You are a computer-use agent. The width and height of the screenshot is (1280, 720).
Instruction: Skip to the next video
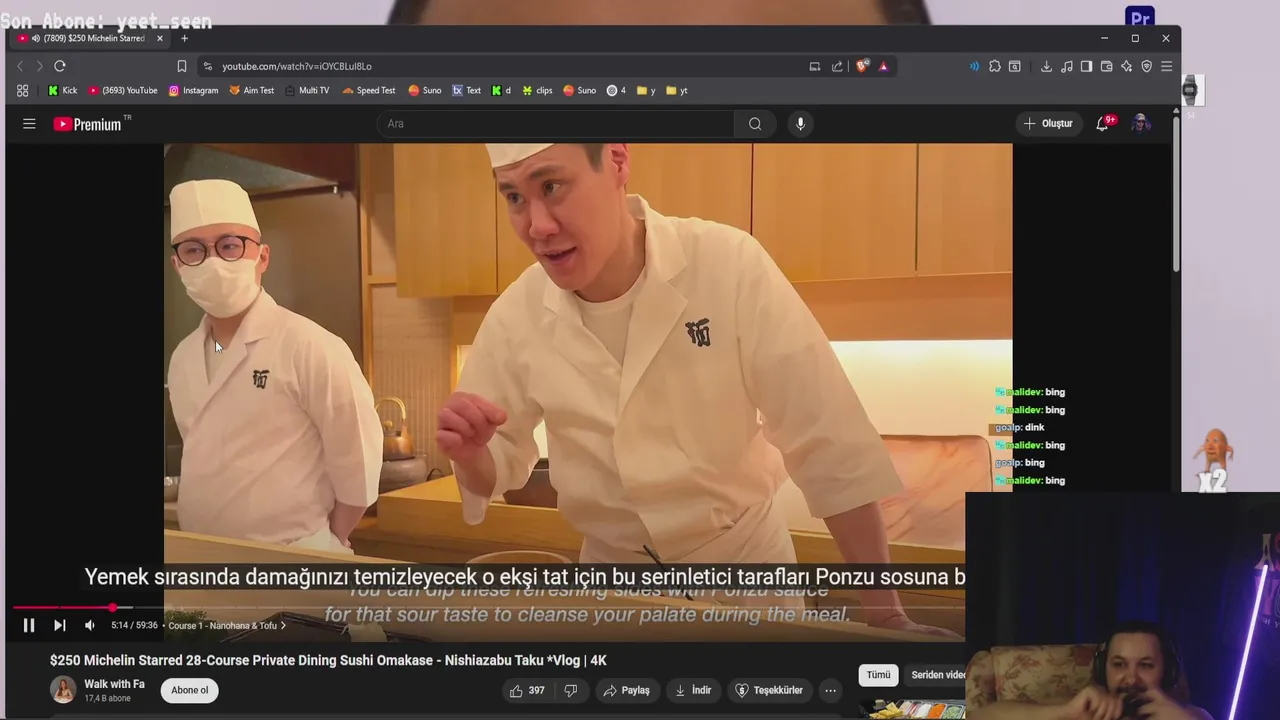click(59, 625)
